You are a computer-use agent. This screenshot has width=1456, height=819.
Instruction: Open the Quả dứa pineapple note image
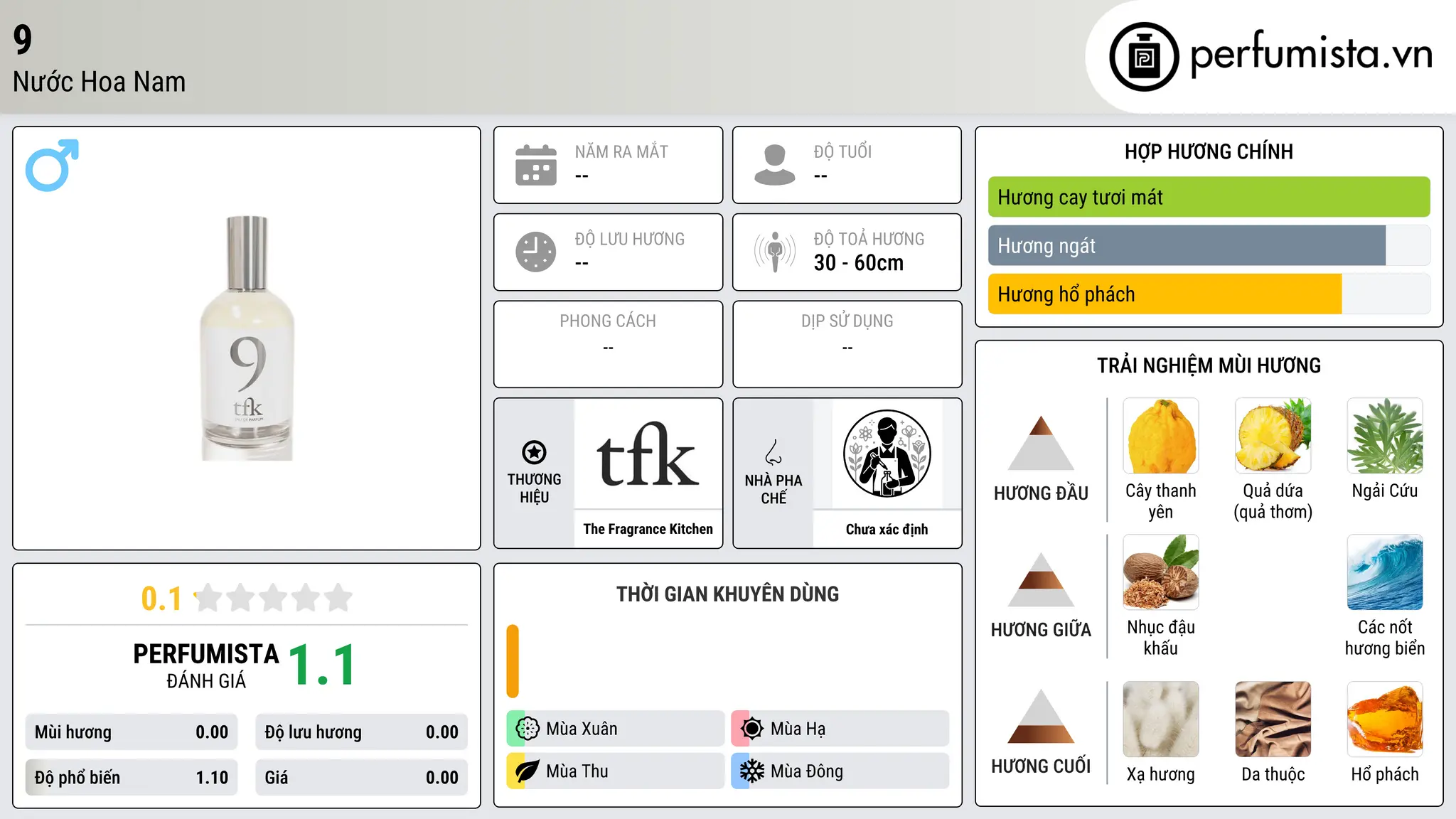1273,436
